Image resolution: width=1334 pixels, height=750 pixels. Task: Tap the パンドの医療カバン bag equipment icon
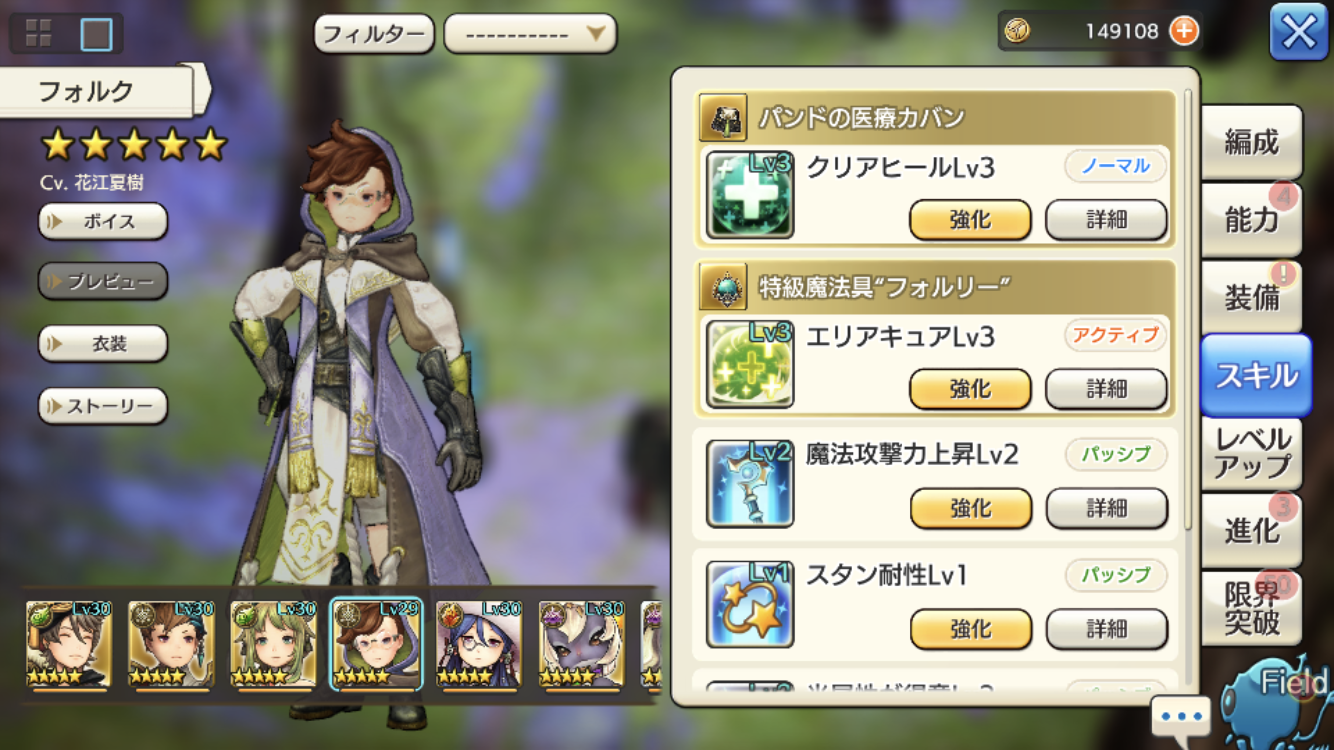click(723, 119)
